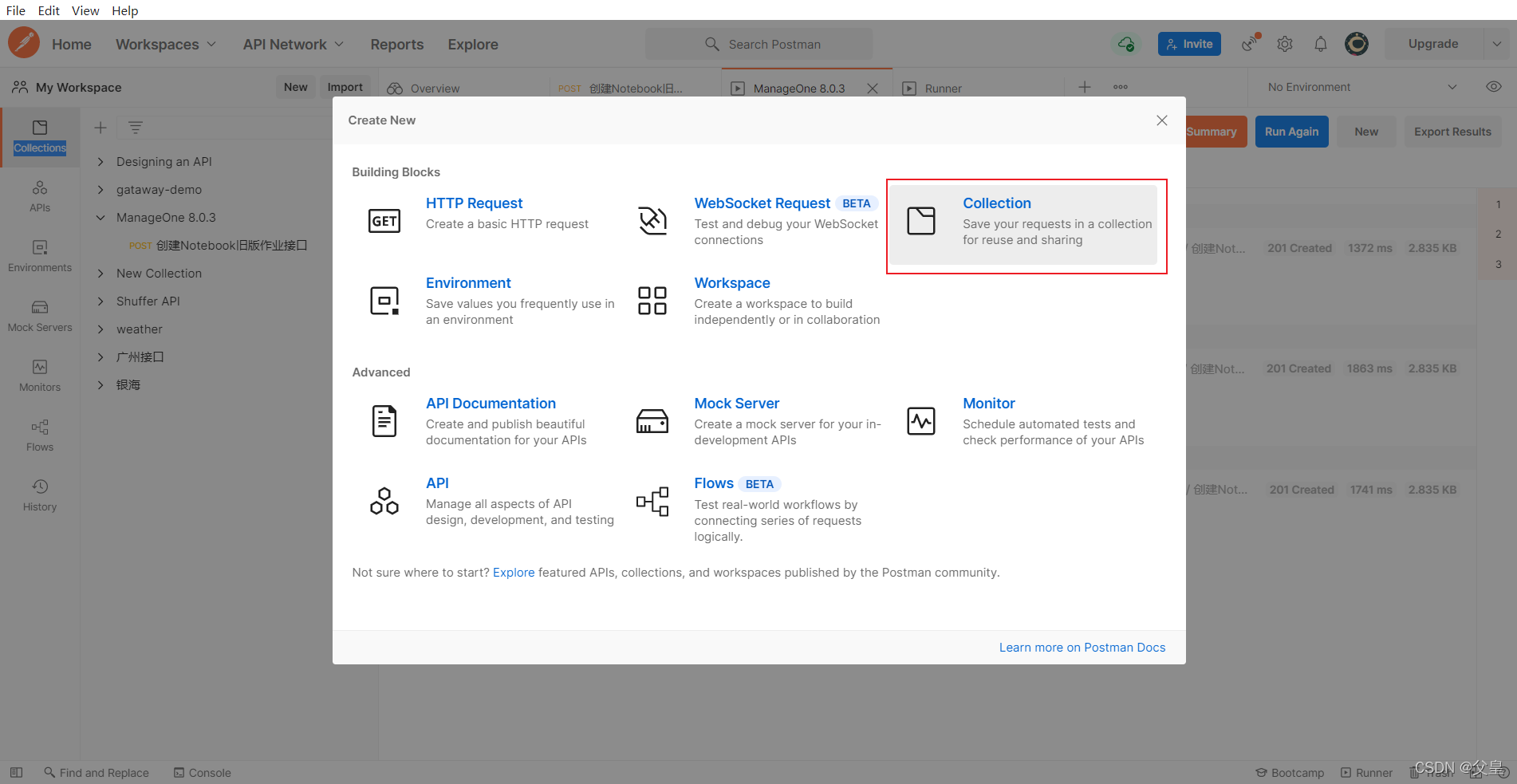This screenshot has width=1517, height=784.
Task: Open the View menu
Action: 85,10
